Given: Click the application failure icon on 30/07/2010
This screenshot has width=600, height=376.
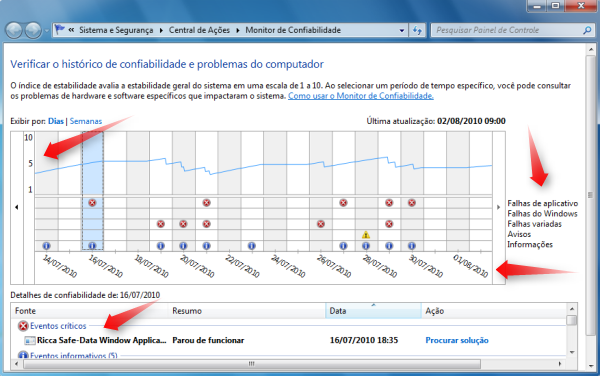Looking at the screenshot, I should pos(412,203).
